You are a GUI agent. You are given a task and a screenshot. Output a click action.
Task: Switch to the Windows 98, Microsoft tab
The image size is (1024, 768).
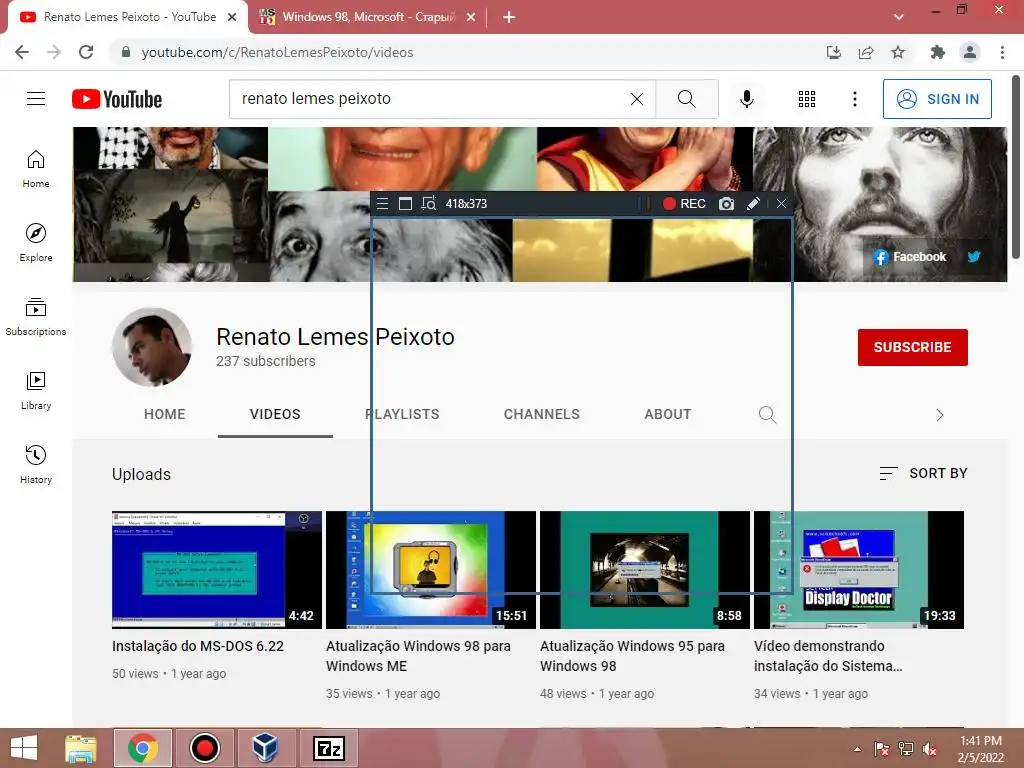pyautogui.click(x=367, y=17)
